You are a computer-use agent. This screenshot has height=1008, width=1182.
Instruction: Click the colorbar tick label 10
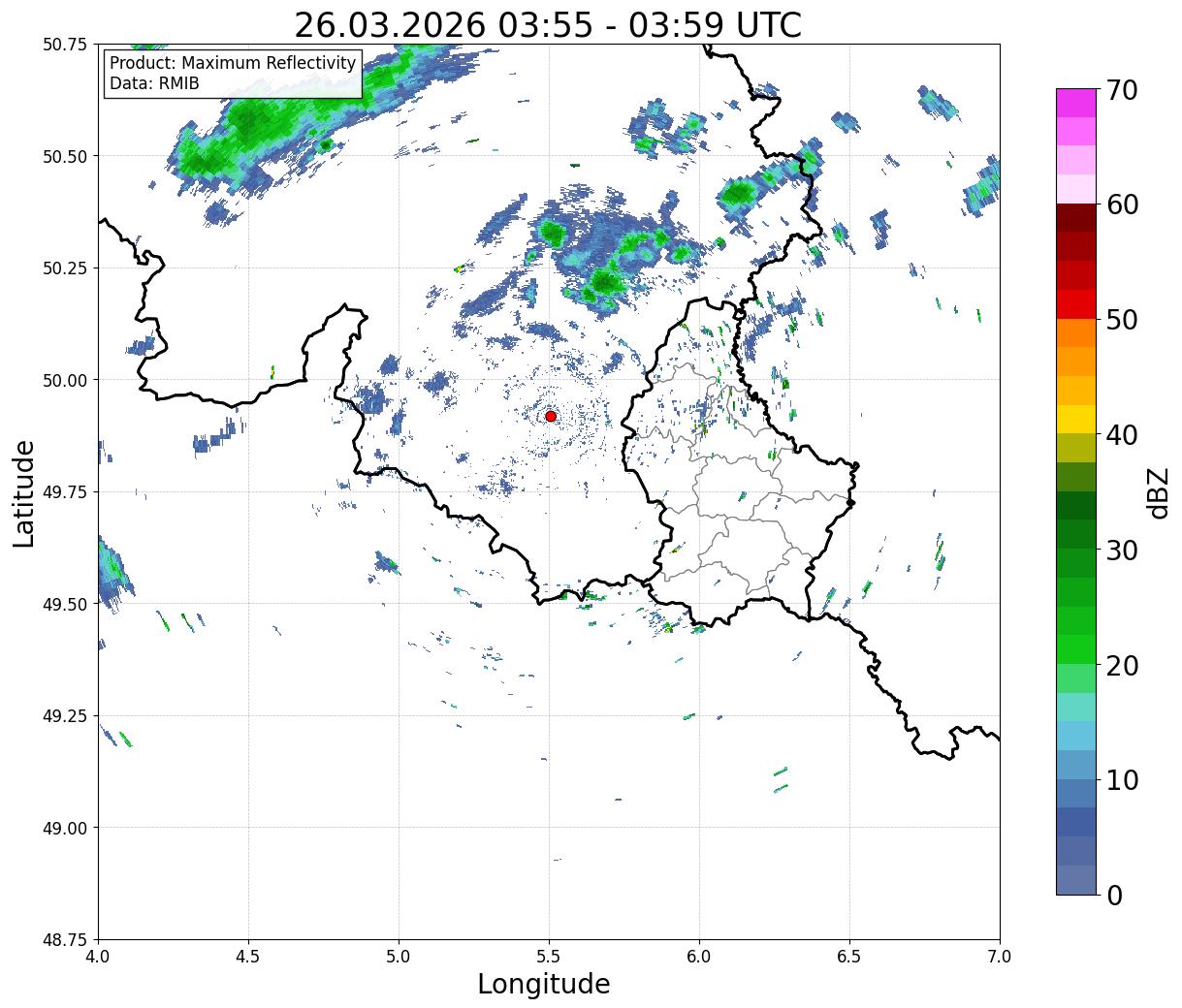pos(1122,779)
